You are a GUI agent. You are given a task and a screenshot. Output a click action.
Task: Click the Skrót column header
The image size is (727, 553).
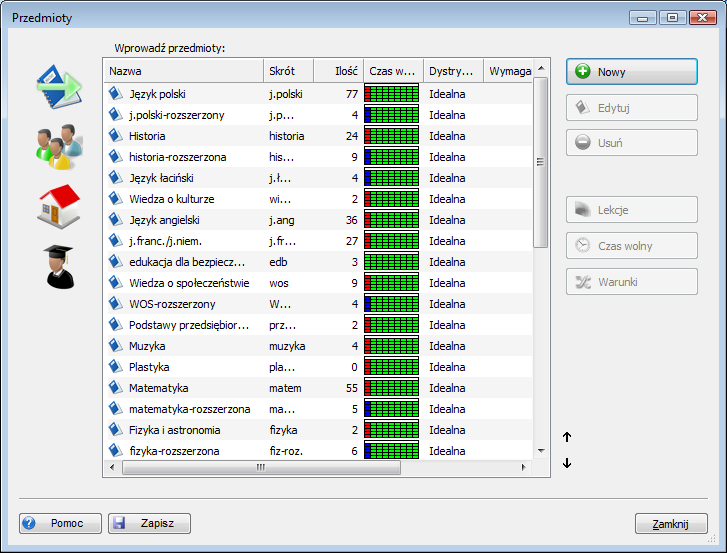click(x=288, y=71)
